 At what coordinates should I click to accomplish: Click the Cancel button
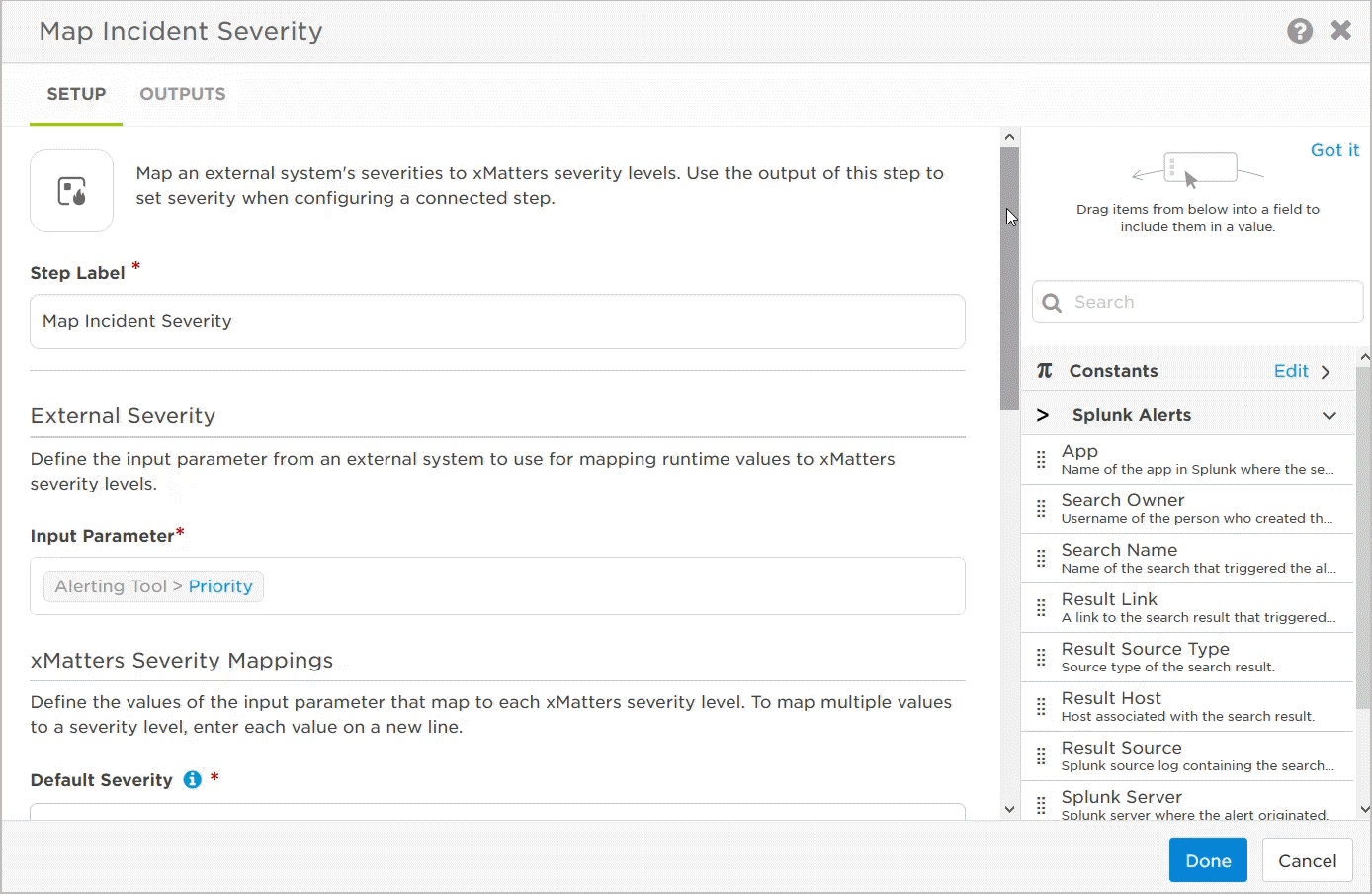coord(1307,860)
